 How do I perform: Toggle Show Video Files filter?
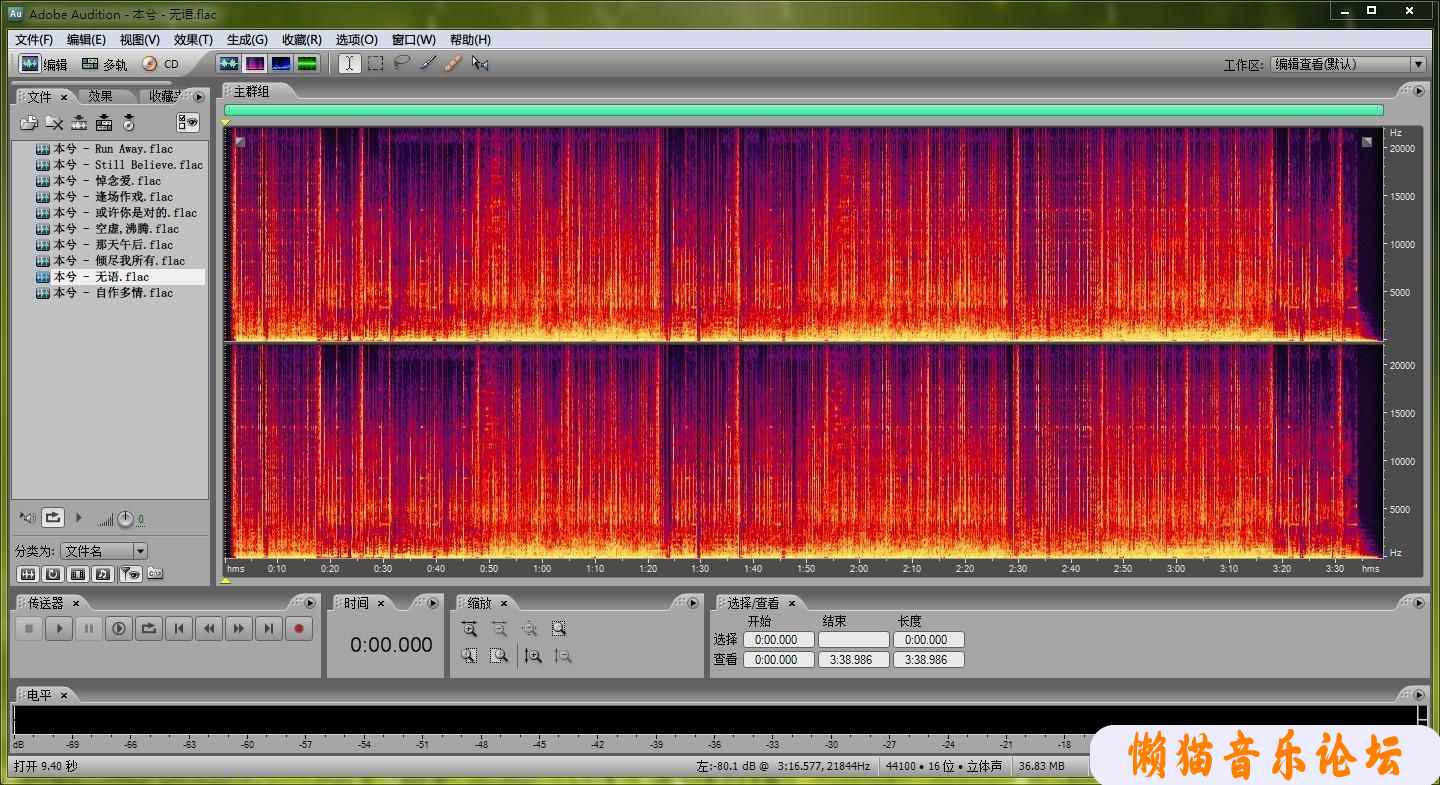click(x=78, y=574)
